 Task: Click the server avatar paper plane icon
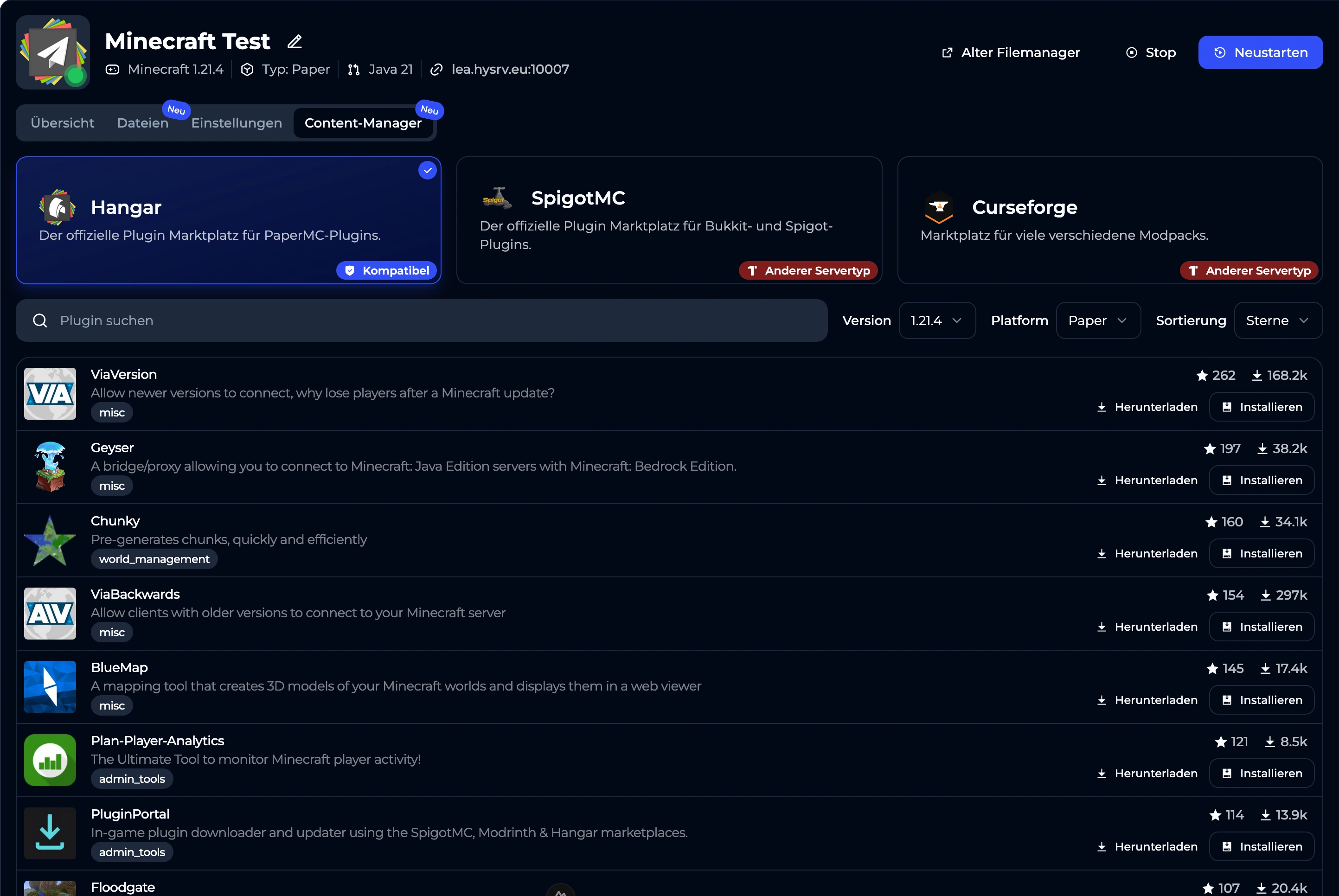[x=52, y=52]
